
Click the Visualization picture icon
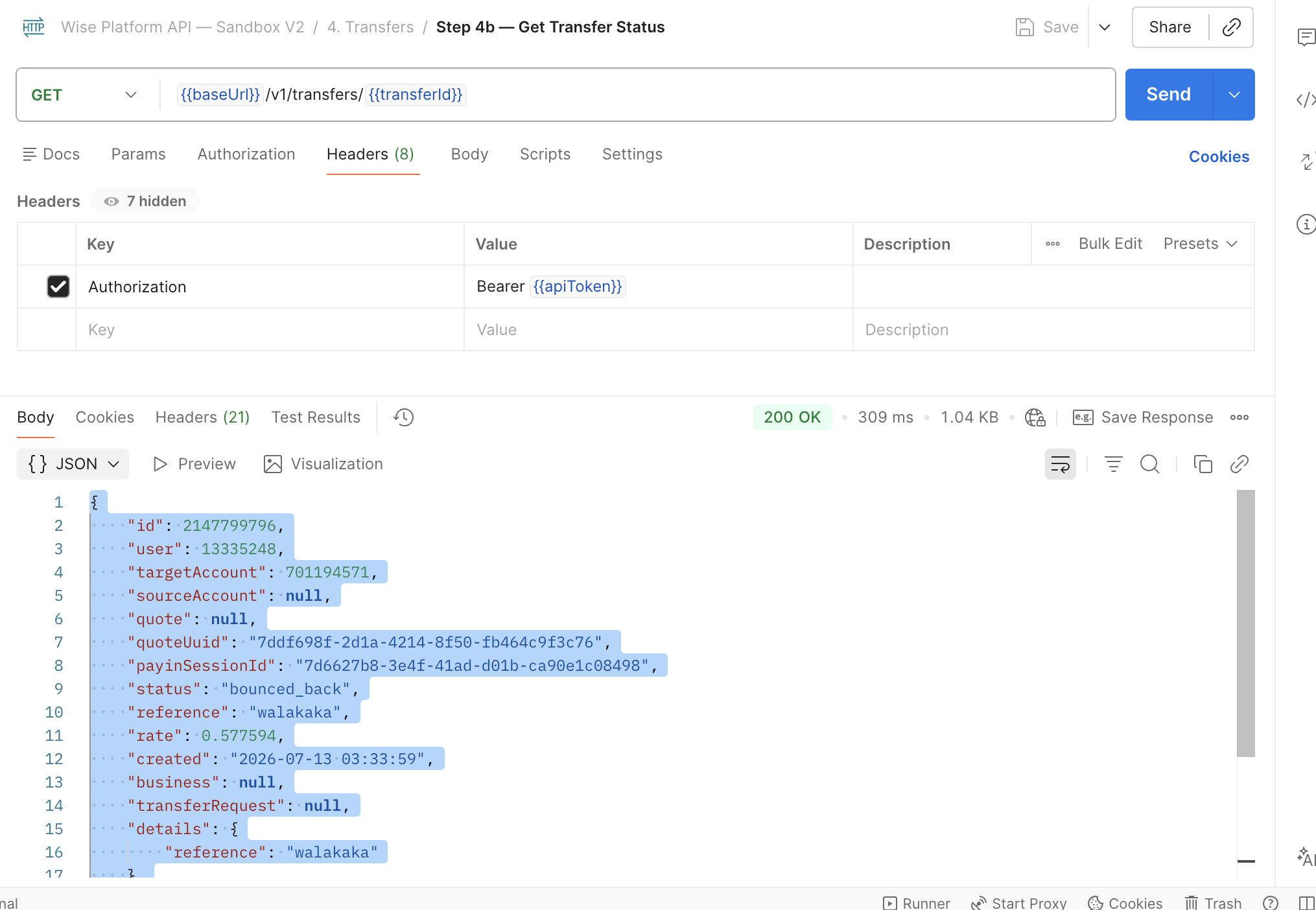[273, 464]
